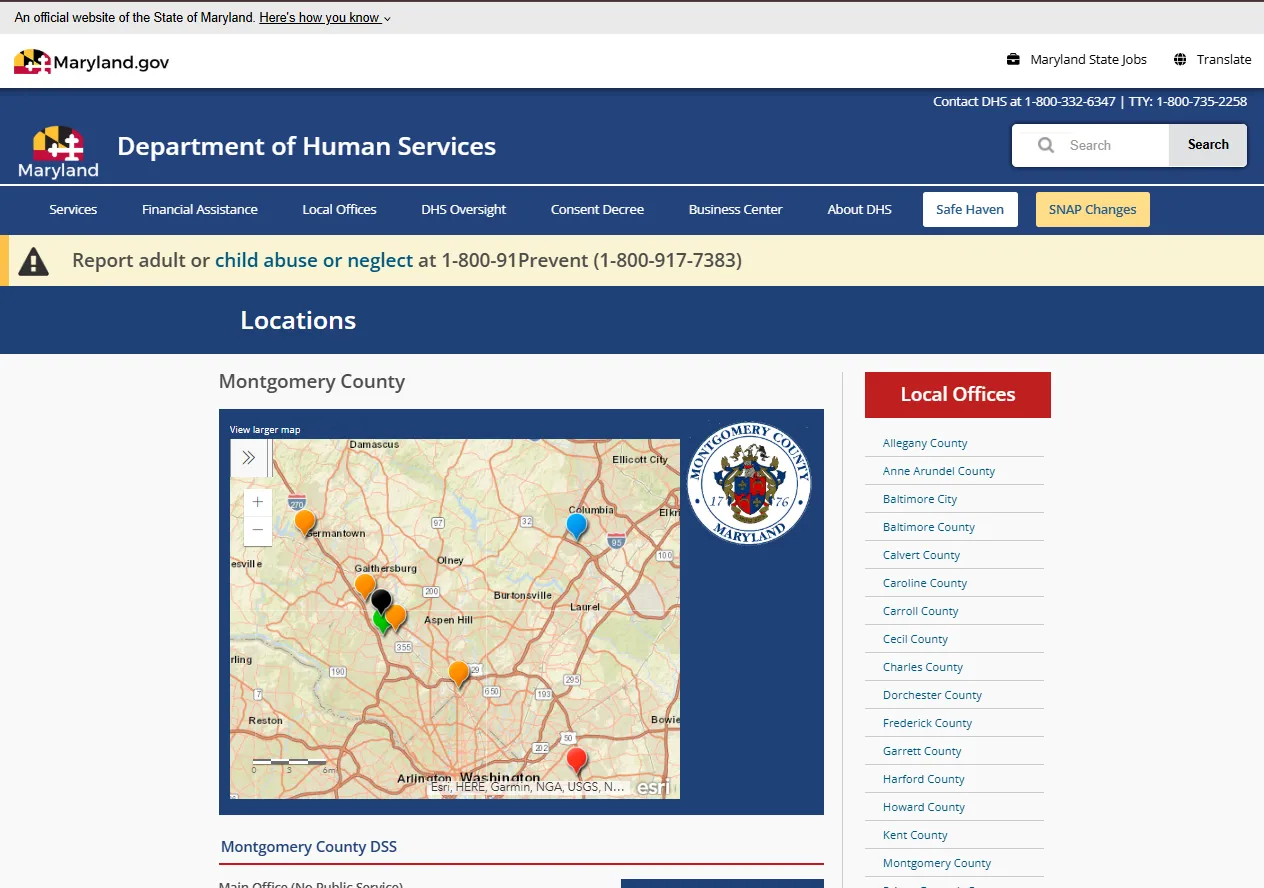Open Harford County office link

(x=924, y=779)
